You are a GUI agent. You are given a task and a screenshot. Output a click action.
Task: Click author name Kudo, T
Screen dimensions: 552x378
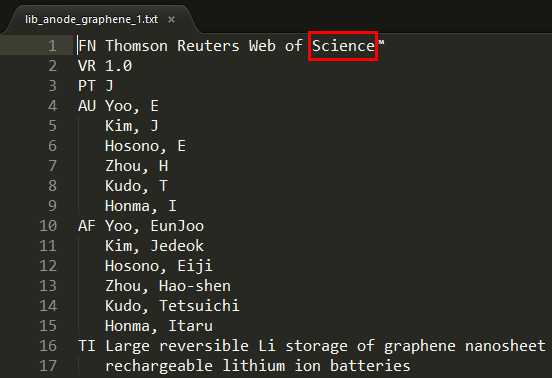tap(137, 186)
